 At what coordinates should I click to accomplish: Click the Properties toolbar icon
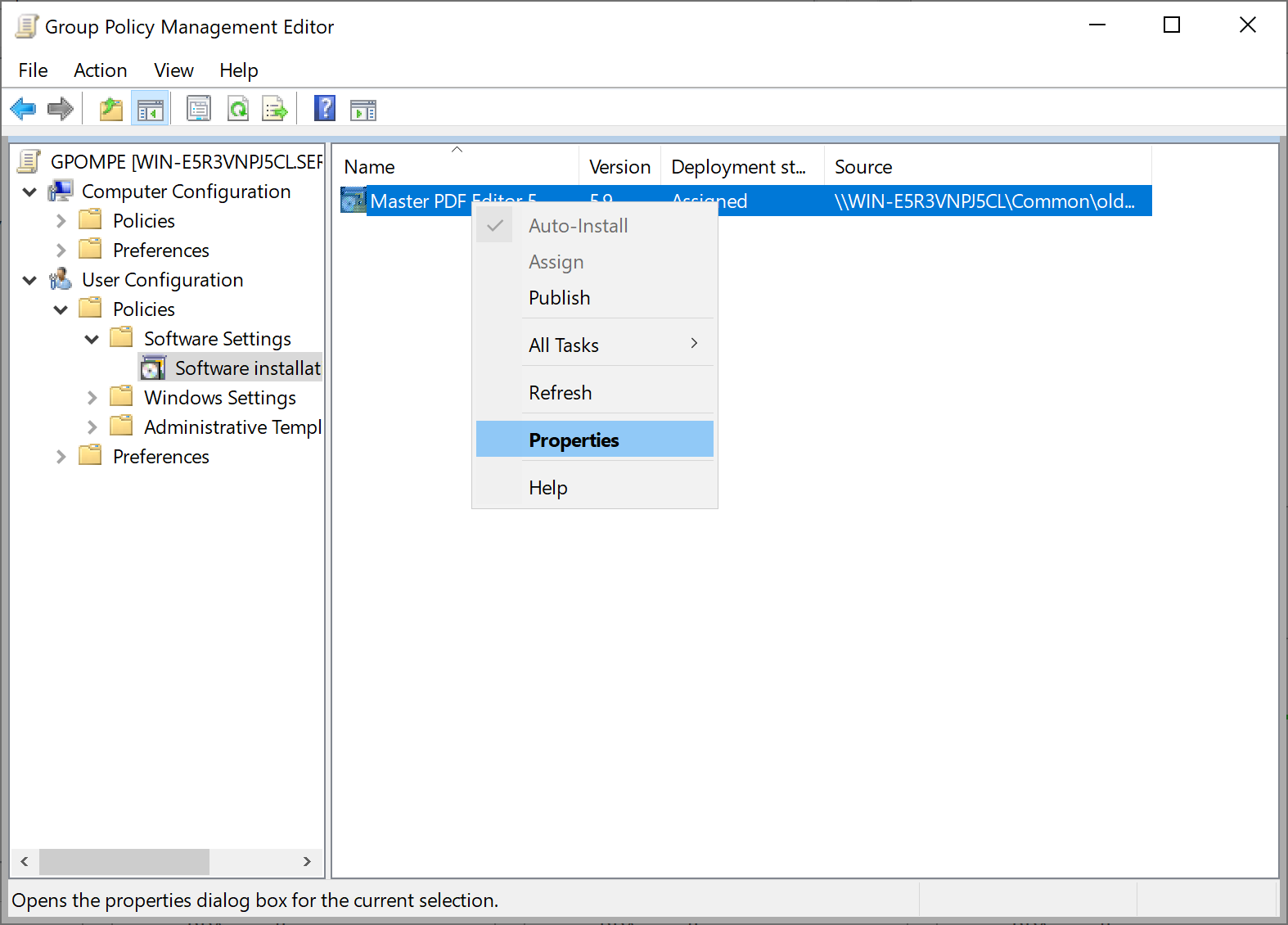[x=199, y=109]
